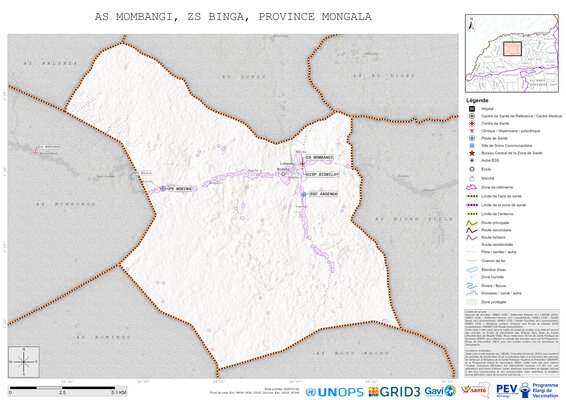566x400 pixels.
Task: Click the Étendue d'eau legend symbol
Action: [x=471, y=270]
